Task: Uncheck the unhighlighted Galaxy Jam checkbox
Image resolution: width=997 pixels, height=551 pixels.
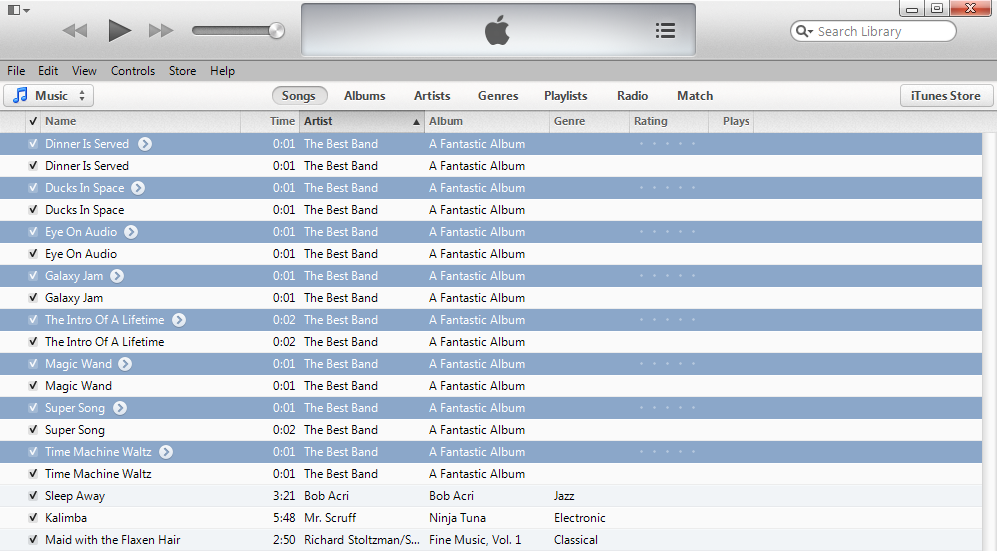Action: [x=33, y=297]
